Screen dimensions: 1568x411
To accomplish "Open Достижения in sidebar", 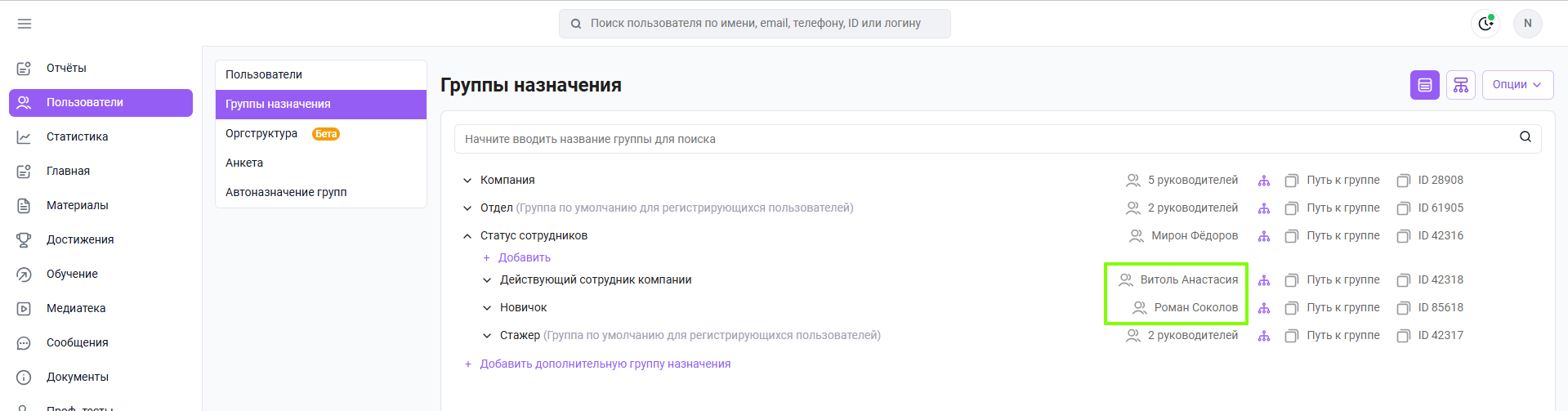I will [101, 239].
